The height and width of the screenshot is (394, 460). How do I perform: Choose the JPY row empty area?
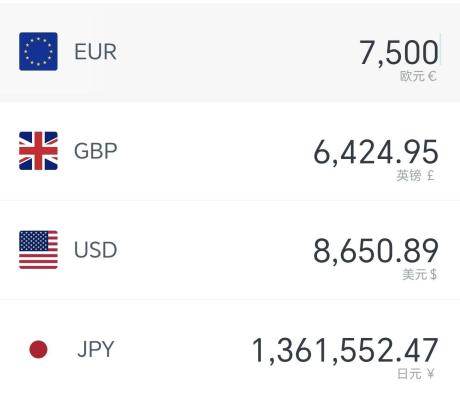click(x=183, y=349)
